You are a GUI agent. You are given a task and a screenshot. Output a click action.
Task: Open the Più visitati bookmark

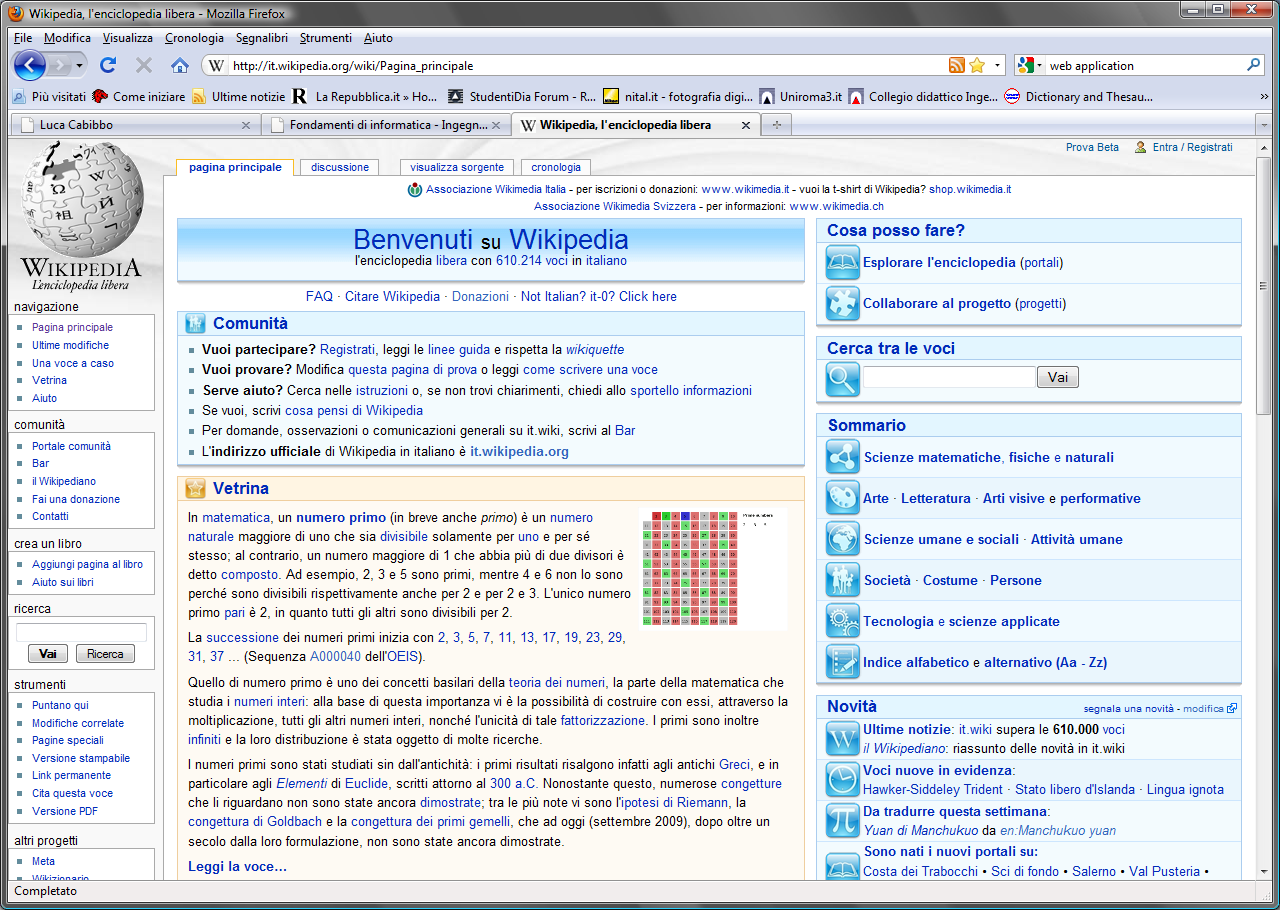(x=49, y=97)
